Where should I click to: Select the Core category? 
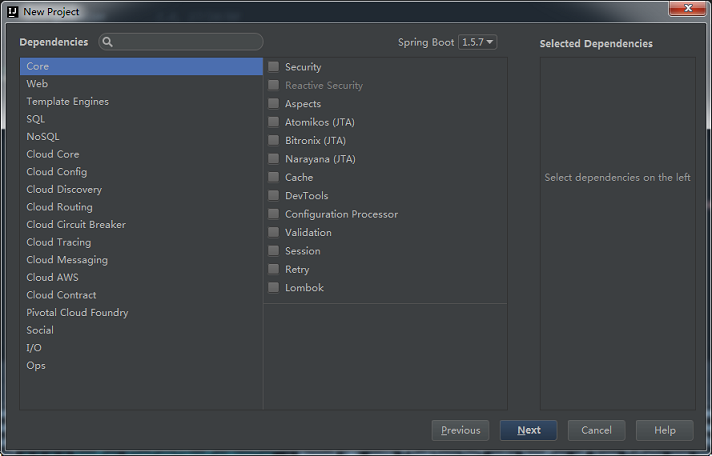point(141,66)
